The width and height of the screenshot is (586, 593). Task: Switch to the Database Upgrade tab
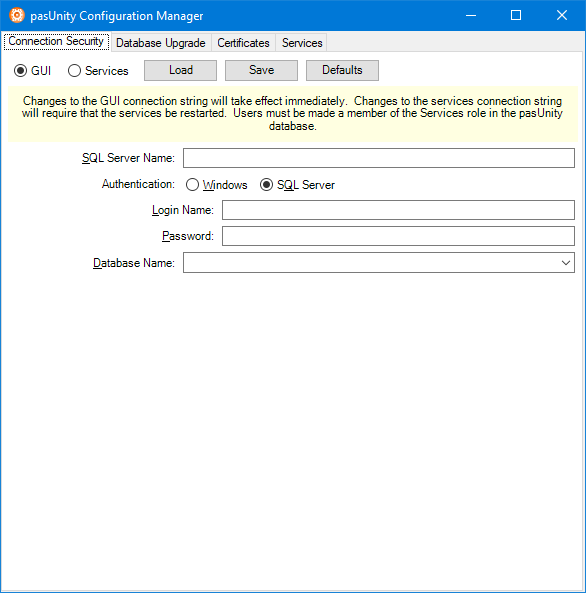tap(161, 43)
